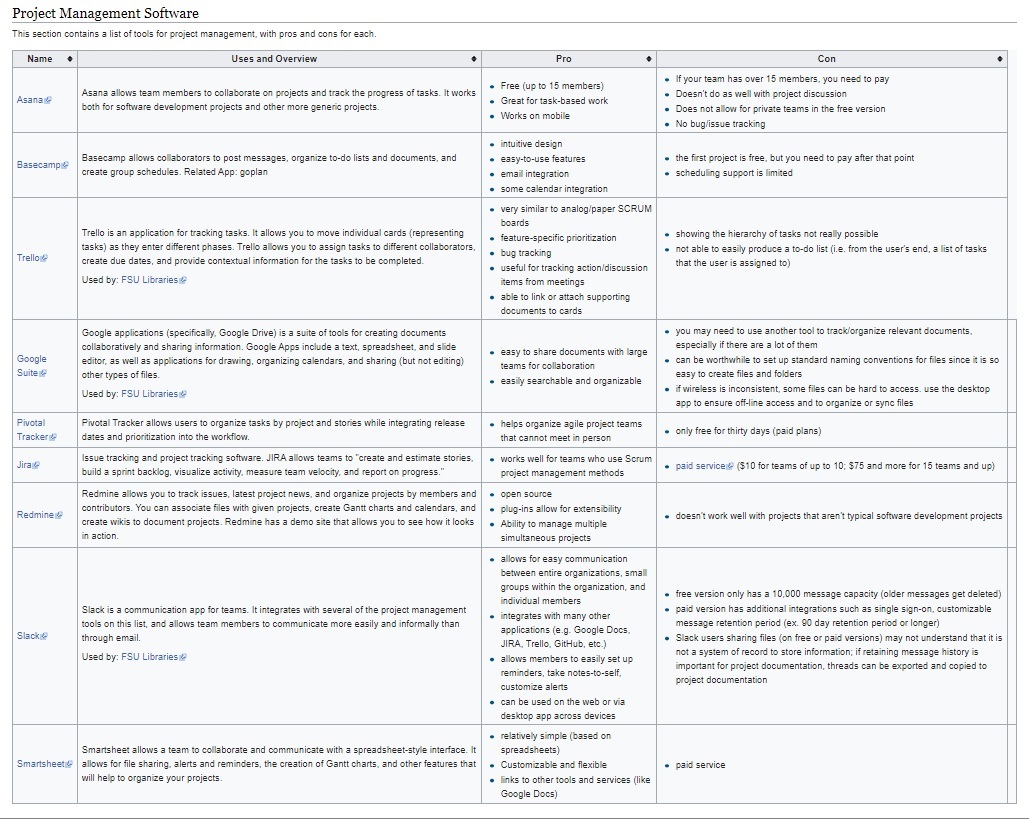The image size is (1029, 819).
Task: Click 'open source' bullet in Redmine row
Action: [x=526, y=494]
